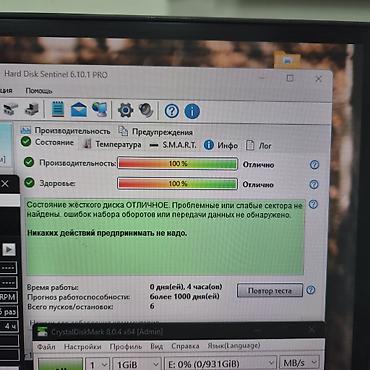Viewport: 370px width, 370px height.
Task: Open the drive dropdown showing E: 0%
Action: point(221,363)
